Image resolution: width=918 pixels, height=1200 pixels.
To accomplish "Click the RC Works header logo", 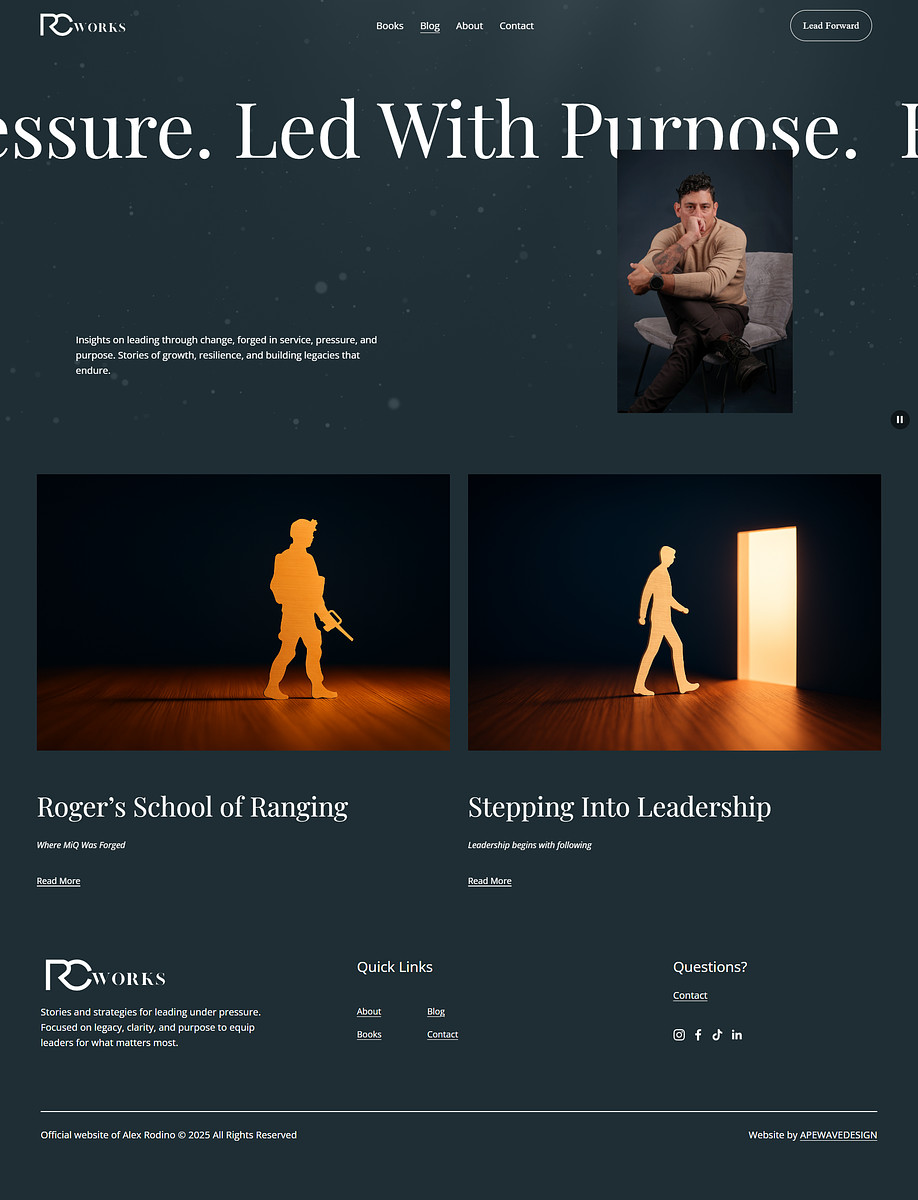I will click(x=83, y=25).
